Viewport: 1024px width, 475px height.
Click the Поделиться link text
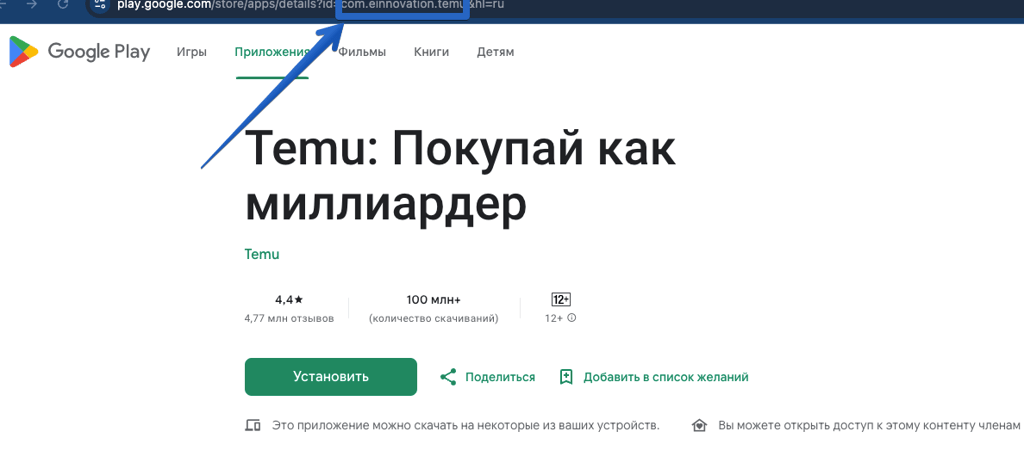coord(500,377)
